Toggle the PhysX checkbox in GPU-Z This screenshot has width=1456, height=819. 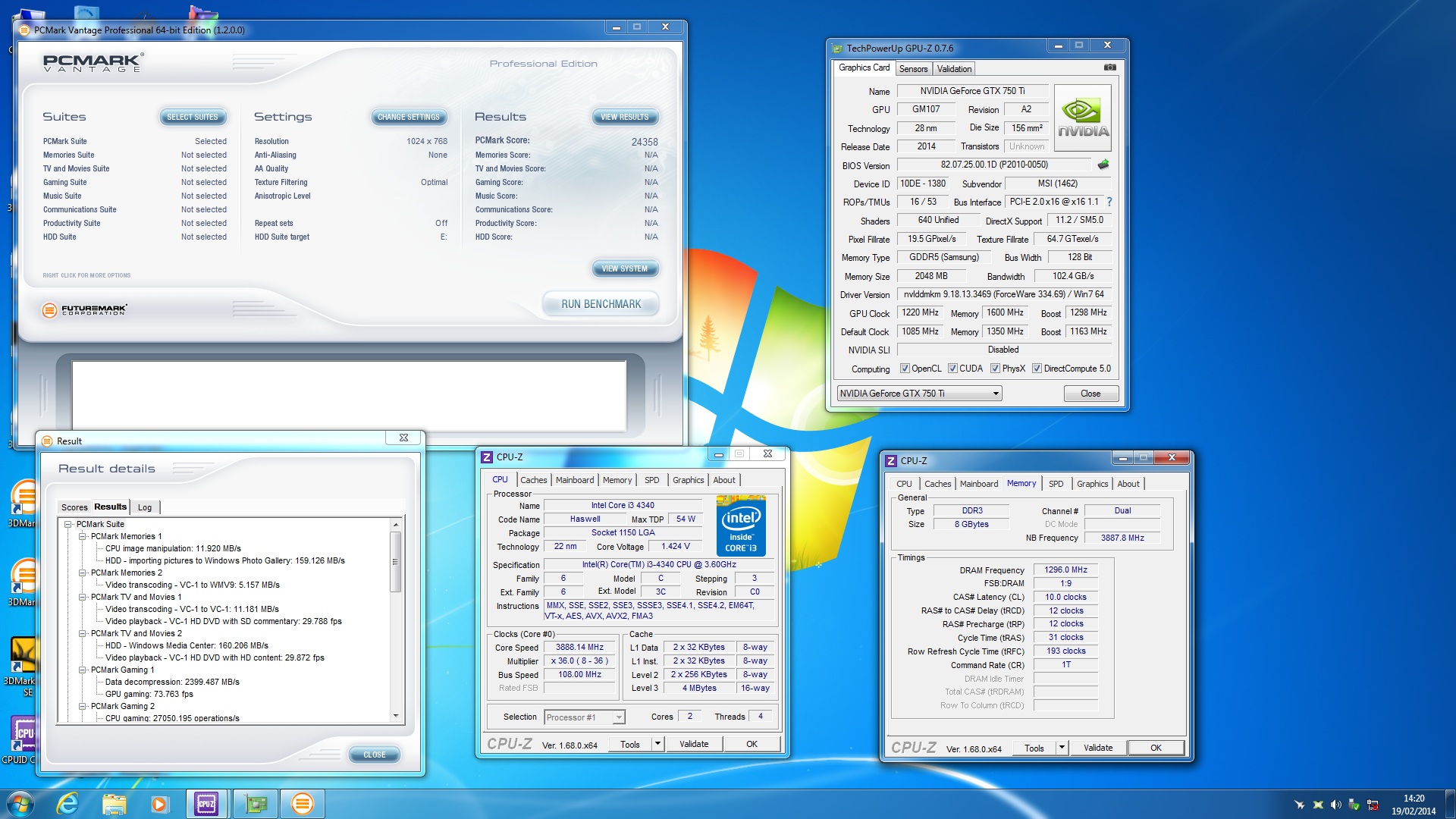pos(995,369)
